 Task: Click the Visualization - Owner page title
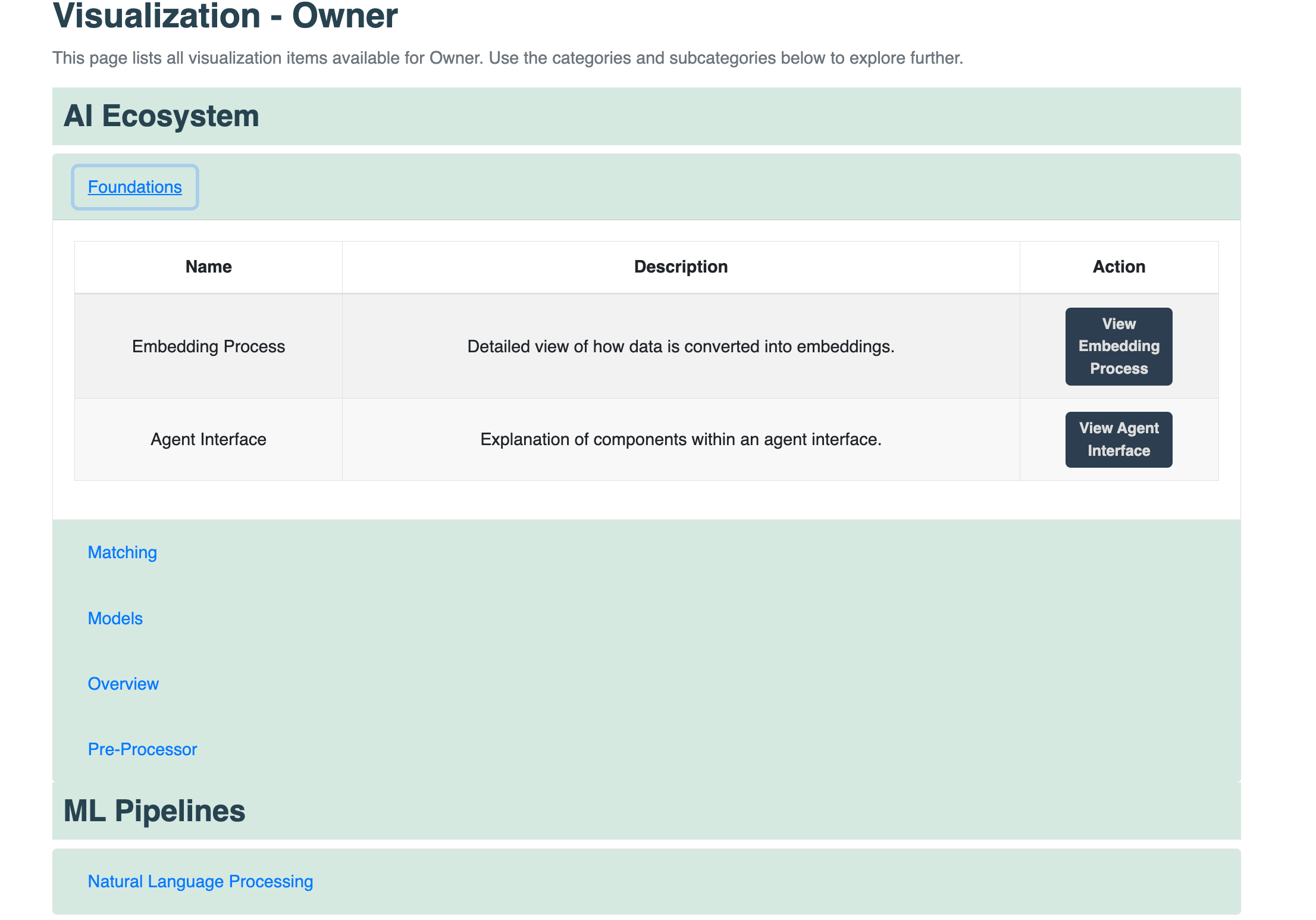[x=225, y=16]
